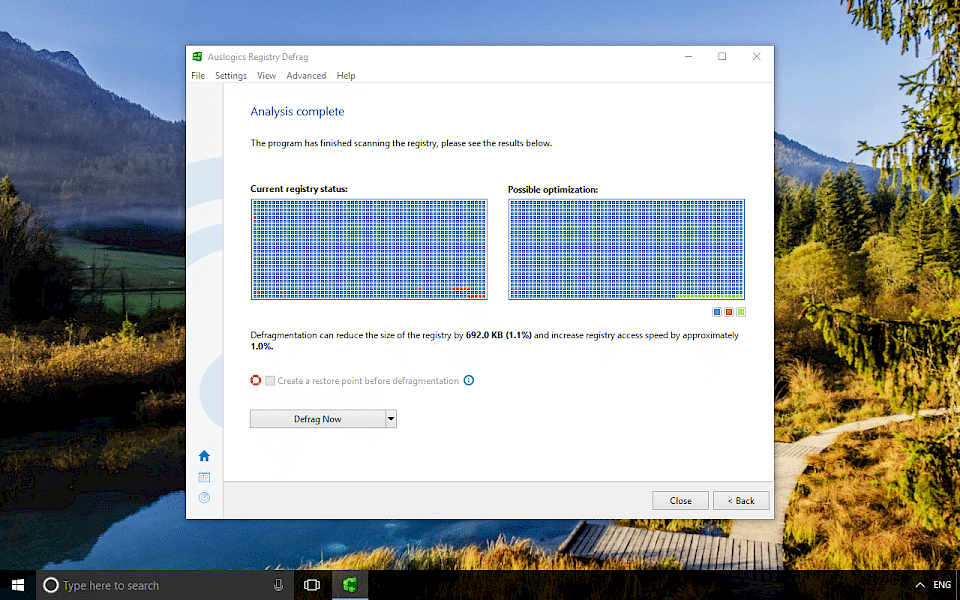Enable Create a restore point before defragmentation
This screenshot has width=960, height=600.
270,381
